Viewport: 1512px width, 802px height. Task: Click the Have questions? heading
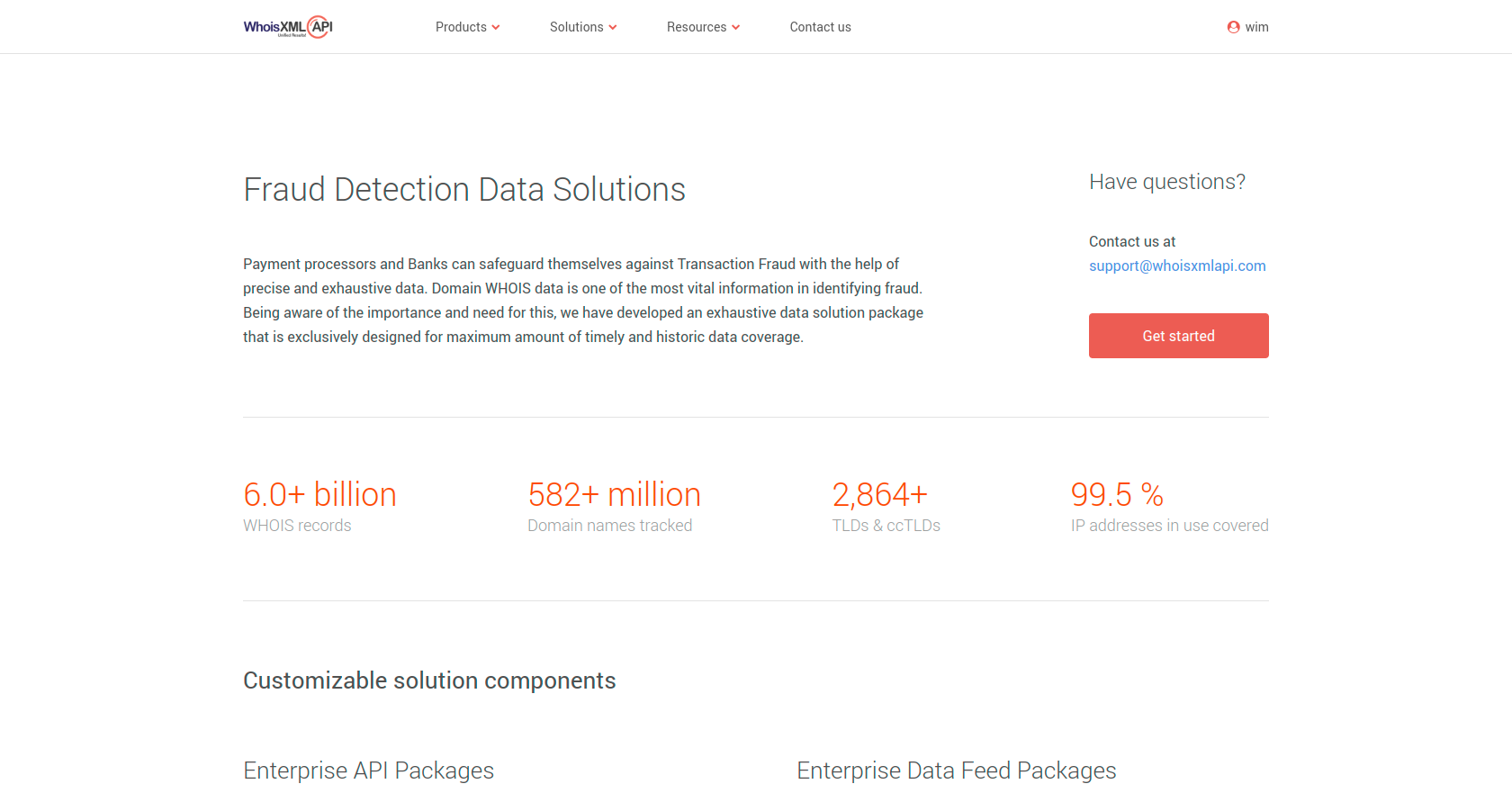pyautogui.click(x=1167, y=182)
